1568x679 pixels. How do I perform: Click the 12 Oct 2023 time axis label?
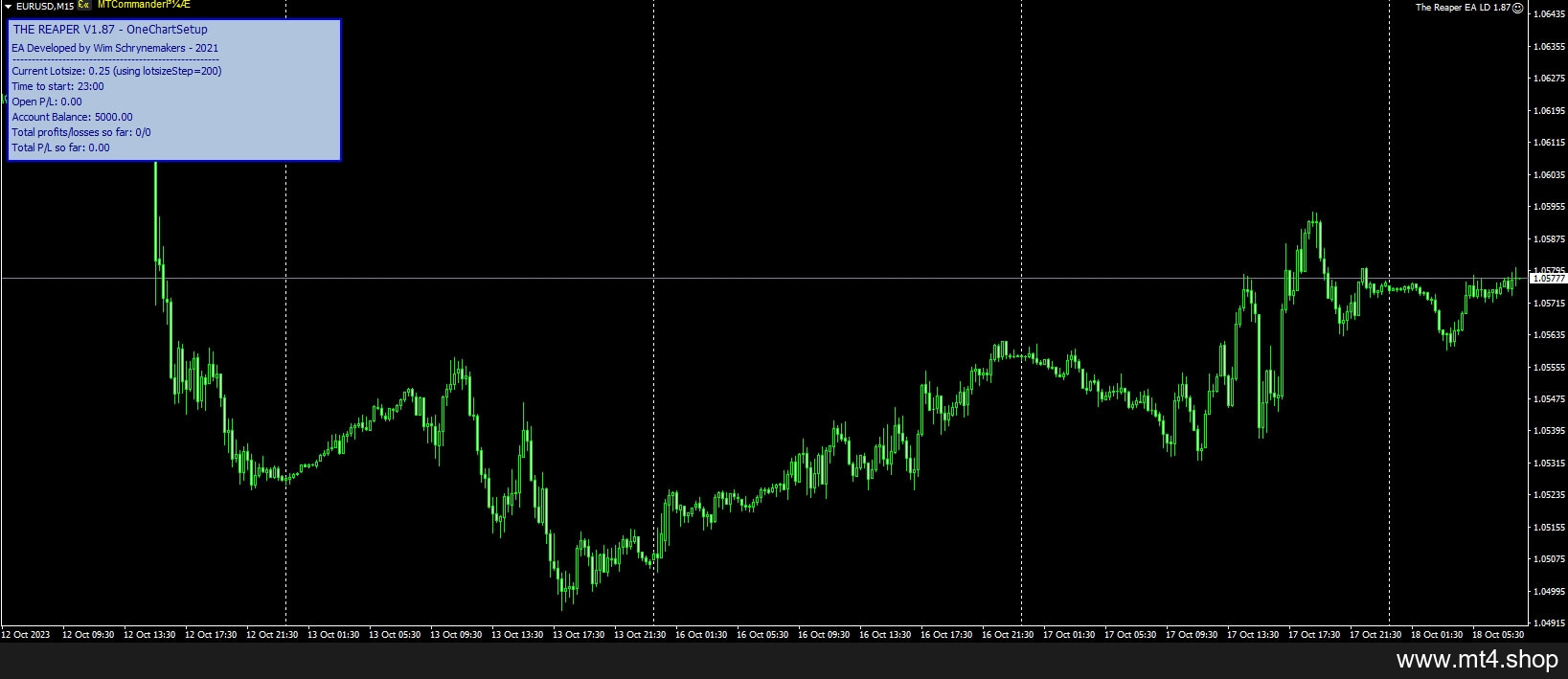26,634
